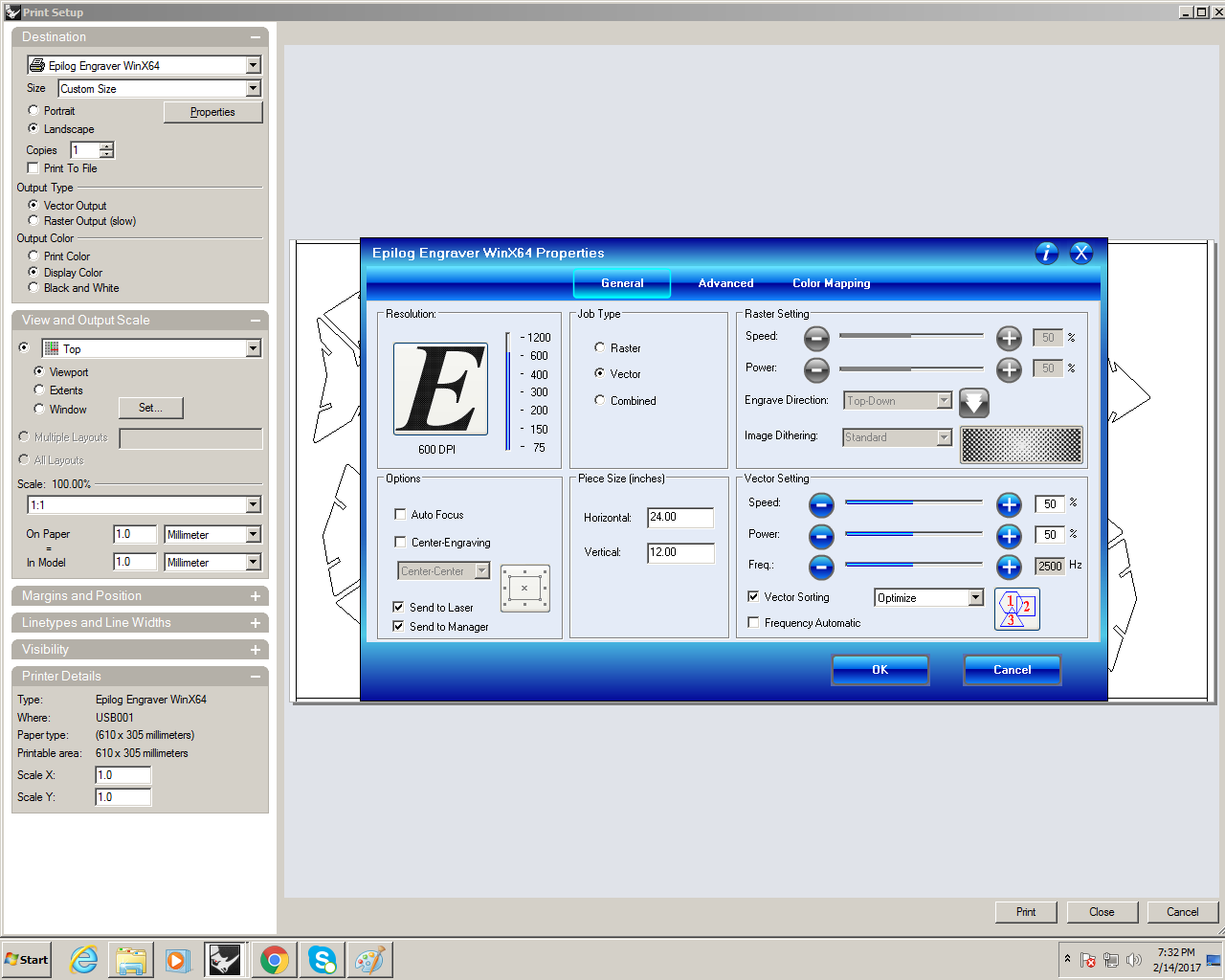Increase vector power with plus icon
This screenshot has width=1225, height=980.
1009,536
